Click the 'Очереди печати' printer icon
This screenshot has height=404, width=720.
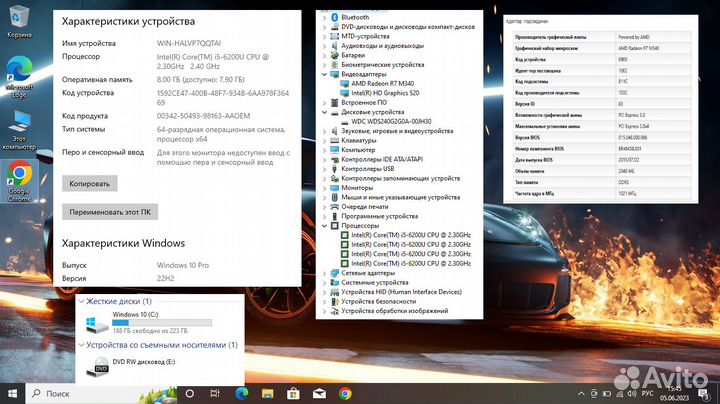click(335, 207)
